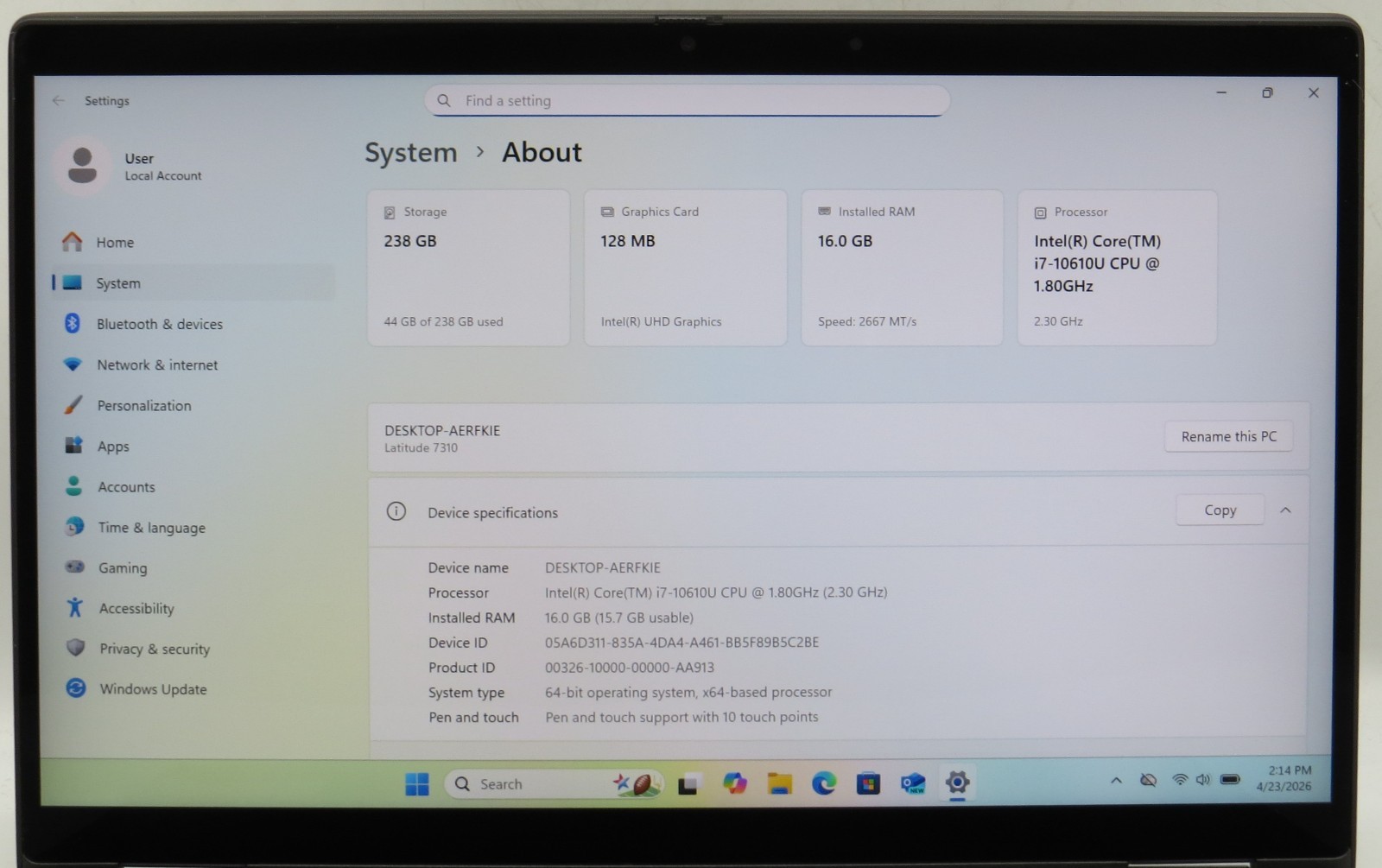
Task: Open the Graphics Card info card
Action: (x=685, y=268)
